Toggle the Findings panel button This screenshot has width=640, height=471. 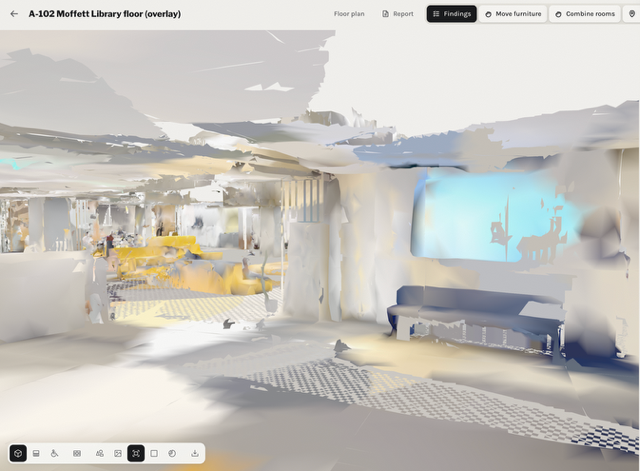click(451, 14)
